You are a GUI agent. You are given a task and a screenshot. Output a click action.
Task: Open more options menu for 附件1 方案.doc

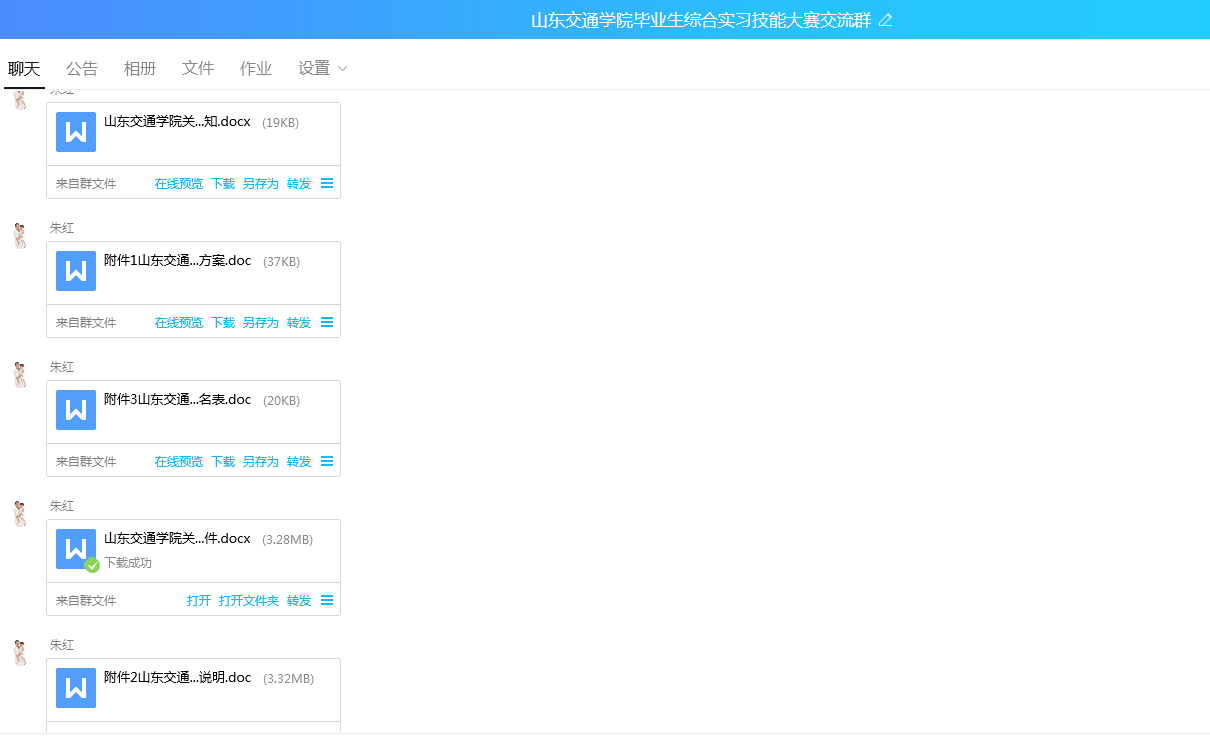(x=327, y=323)
